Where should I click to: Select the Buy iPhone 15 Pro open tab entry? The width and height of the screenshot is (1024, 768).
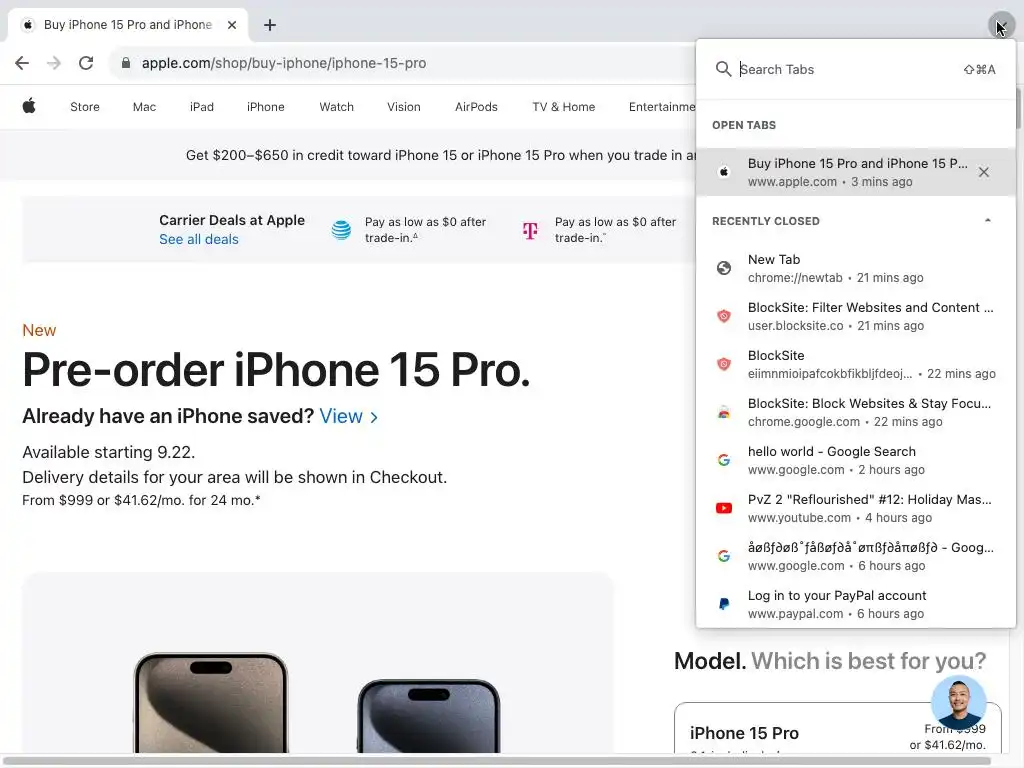[x=856, y=172]
